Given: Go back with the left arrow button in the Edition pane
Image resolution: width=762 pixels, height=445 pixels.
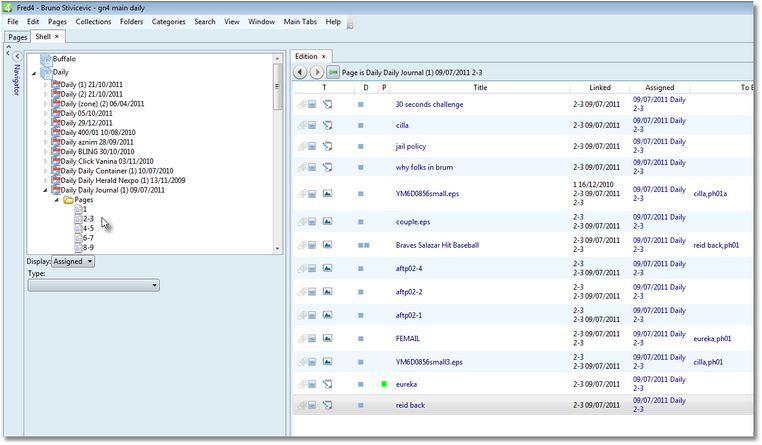Looking at the screenshot, I should pos(300,72).
